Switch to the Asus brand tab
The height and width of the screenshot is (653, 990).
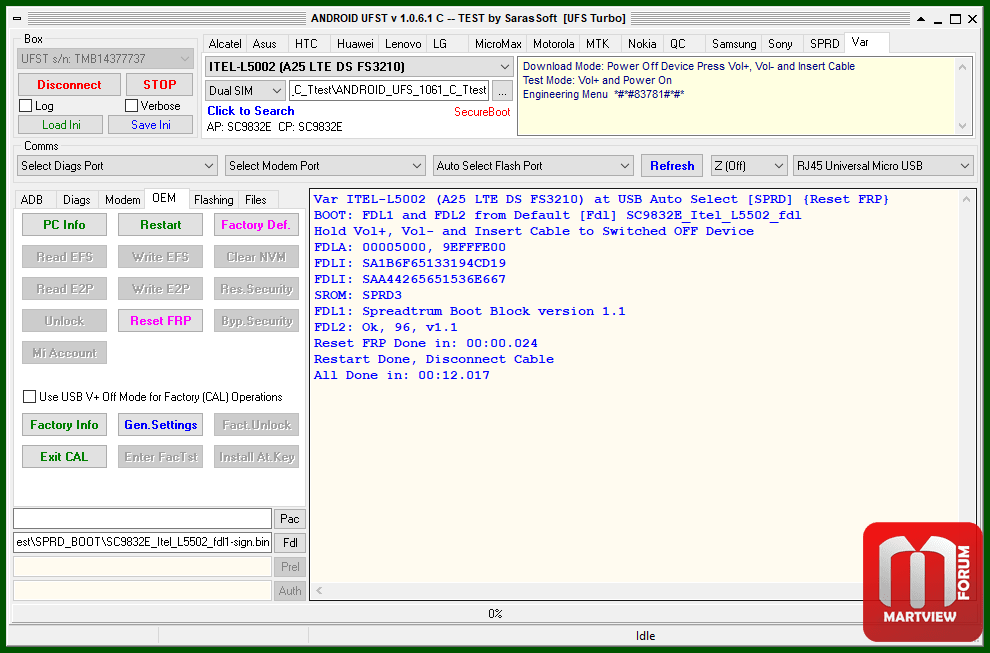pos(265,44)
